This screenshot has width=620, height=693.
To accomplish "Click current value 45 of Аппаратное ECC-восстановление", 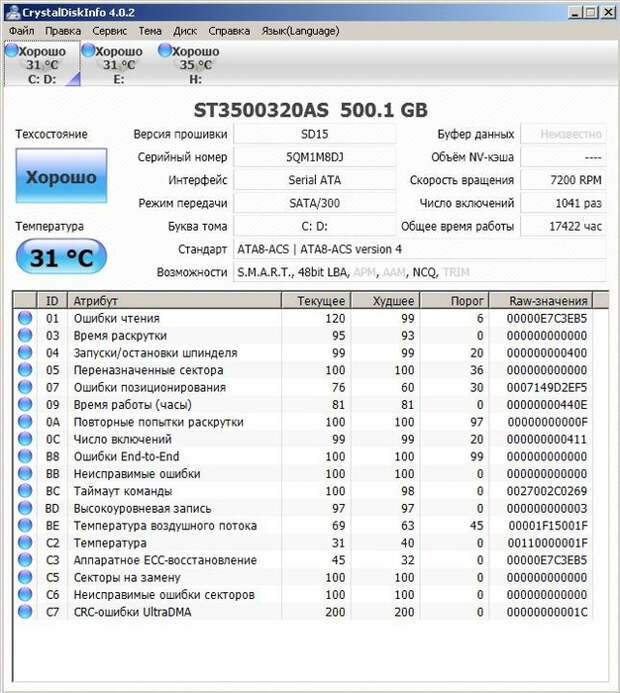I will point(338,560).
